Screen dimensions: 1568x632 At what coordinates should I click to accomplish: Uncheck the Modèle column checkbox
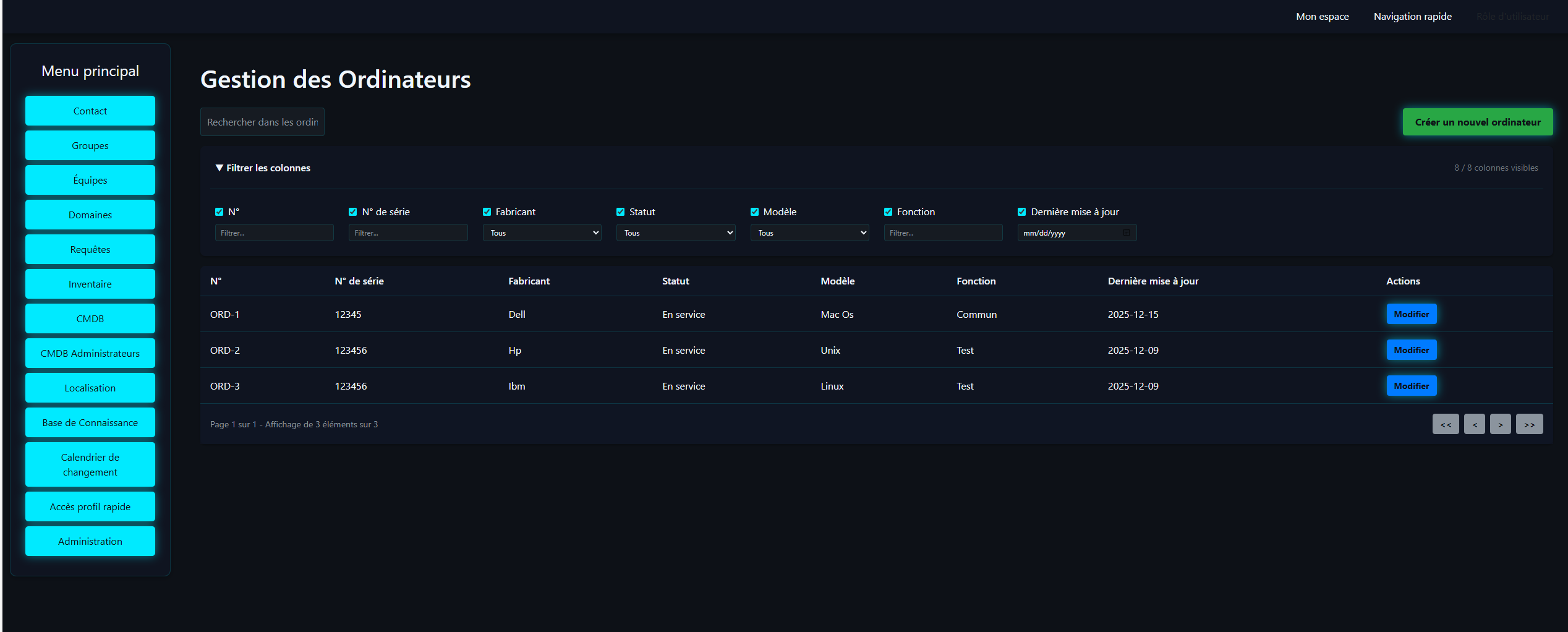pyautogui.click(x=754, y=211)
